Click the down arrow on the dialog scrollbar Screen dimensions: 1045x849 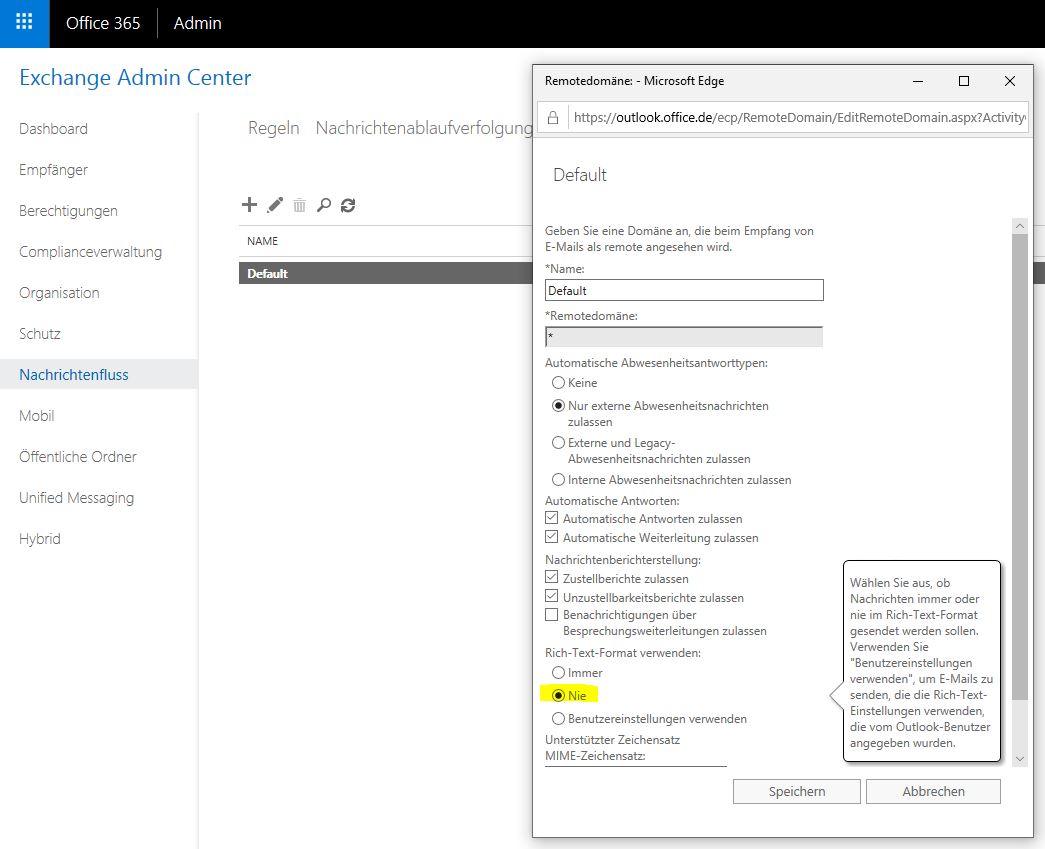pos(1020,758)
